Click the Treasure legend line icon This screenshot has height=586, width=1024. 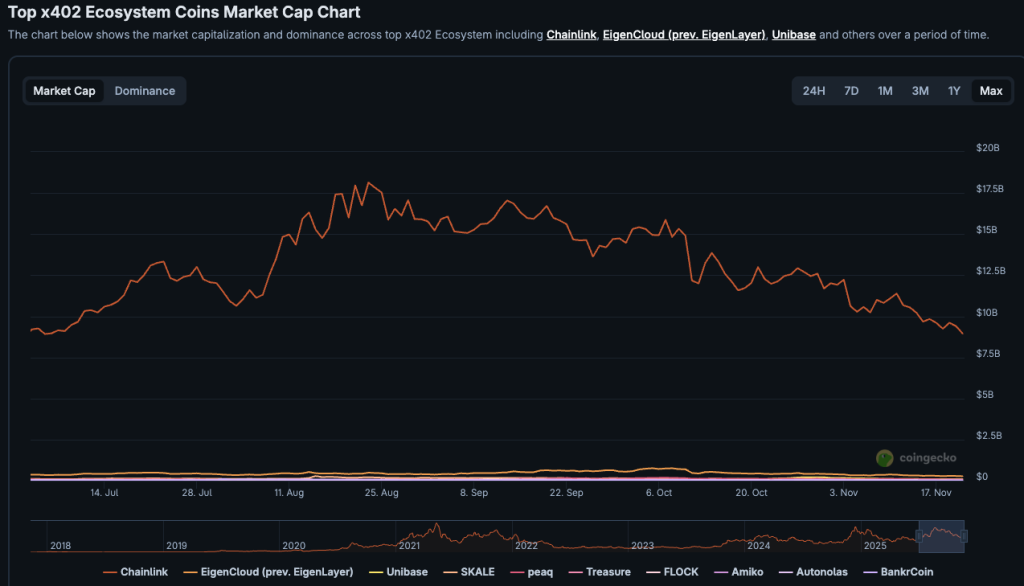click(x=575, y=572)
